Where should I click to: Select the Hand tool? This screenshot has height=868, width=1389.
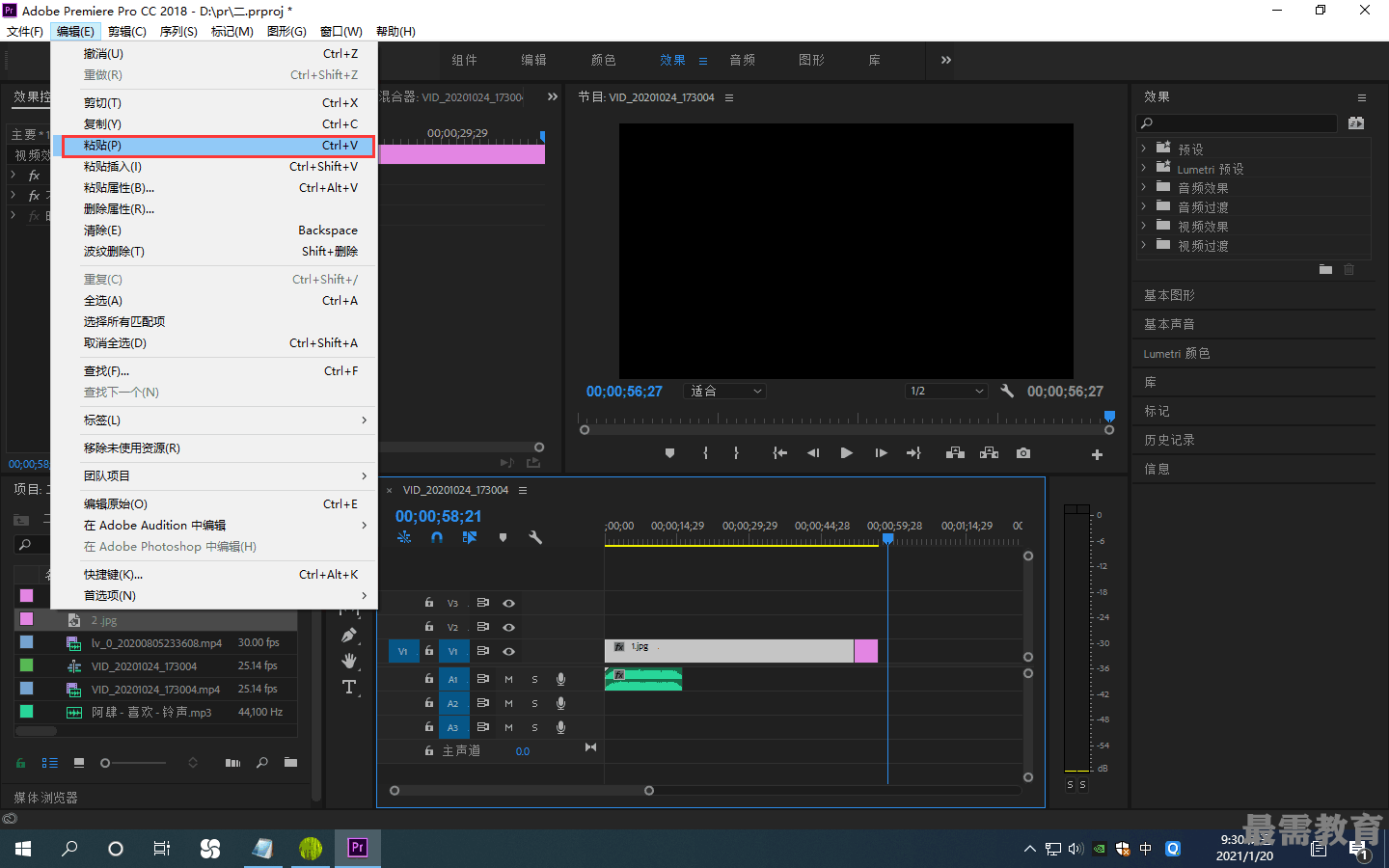click(349, 662)
